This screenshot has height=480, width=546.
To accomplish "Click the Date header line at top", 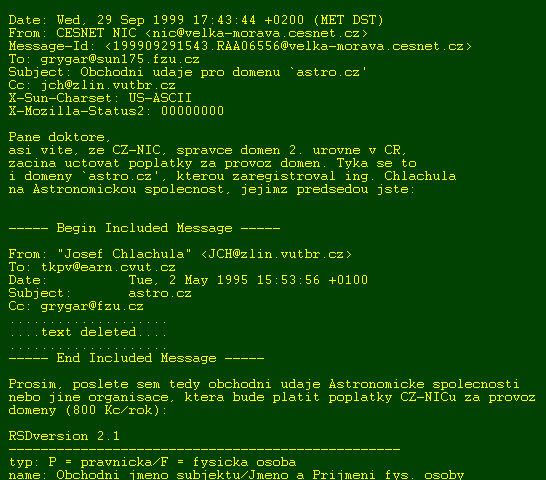I will point(196,20).
